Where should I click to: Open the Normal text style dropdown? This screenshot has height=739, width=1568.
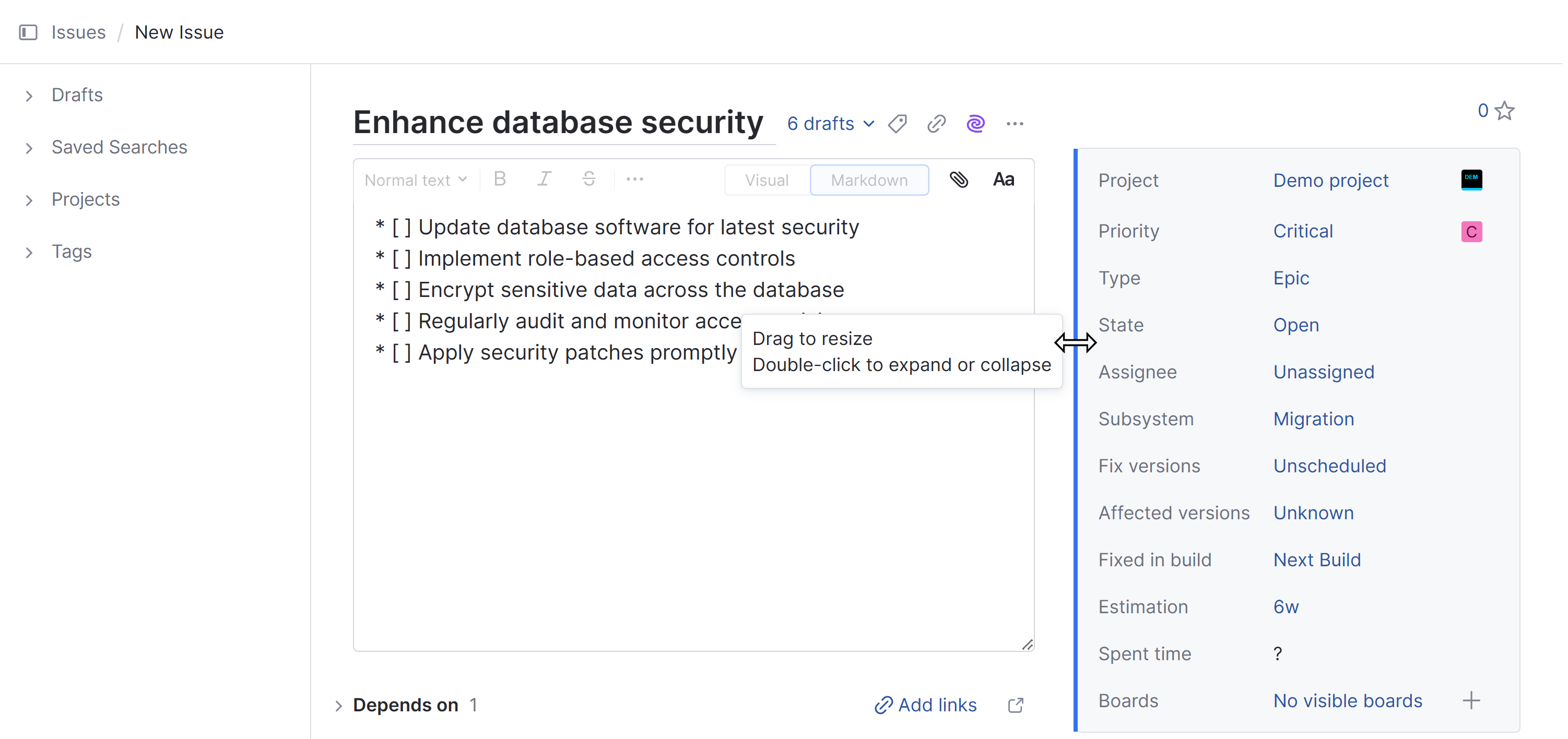(416, 180)
